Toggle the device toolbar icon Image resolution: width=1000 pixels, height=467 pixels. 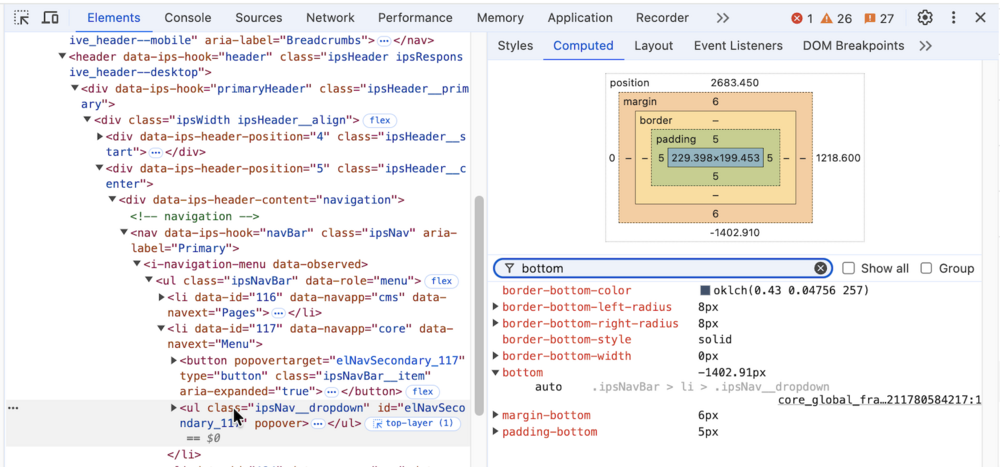click(x=50, y=18)
